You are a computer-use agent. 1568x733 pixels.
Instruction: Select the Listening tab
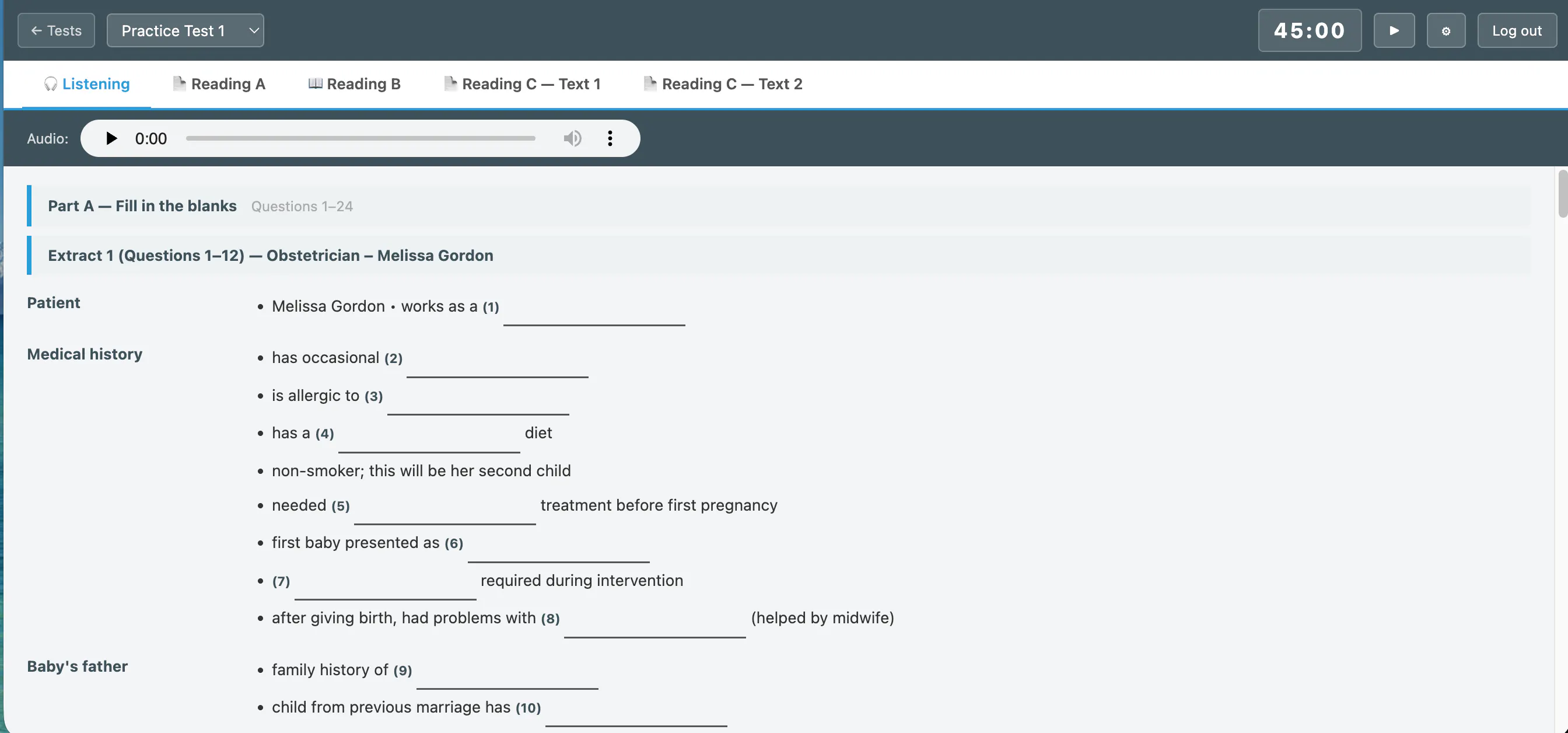coord(86,84)
